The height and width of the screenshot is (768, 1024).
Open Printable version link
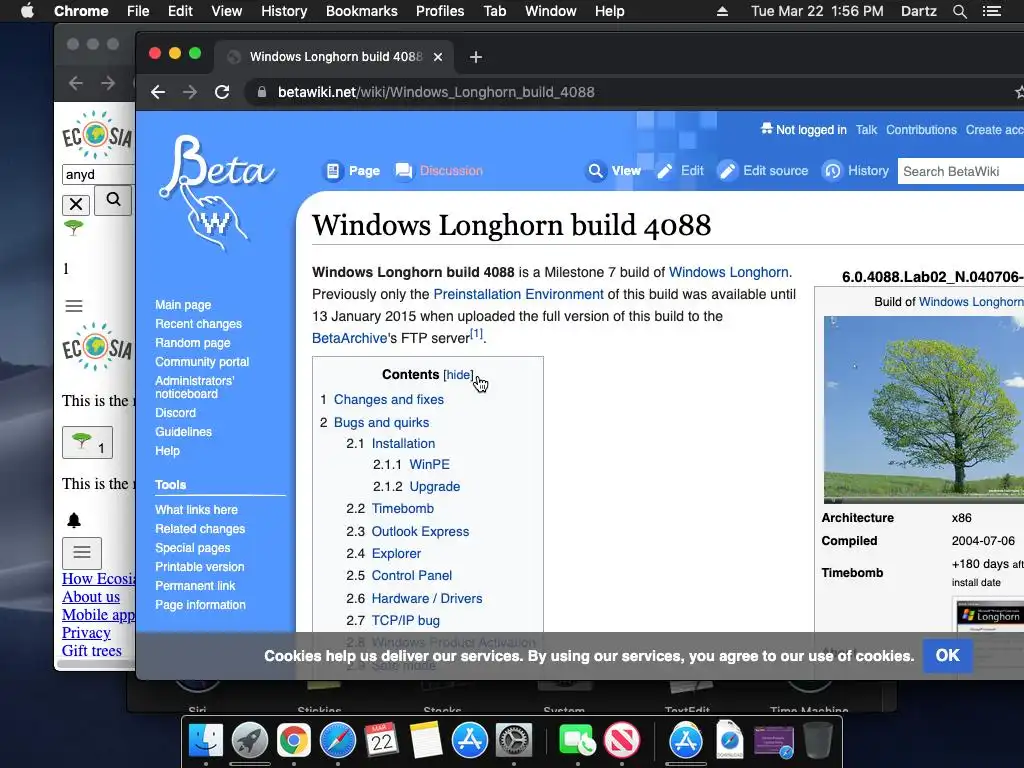click(x=199, y=567)
